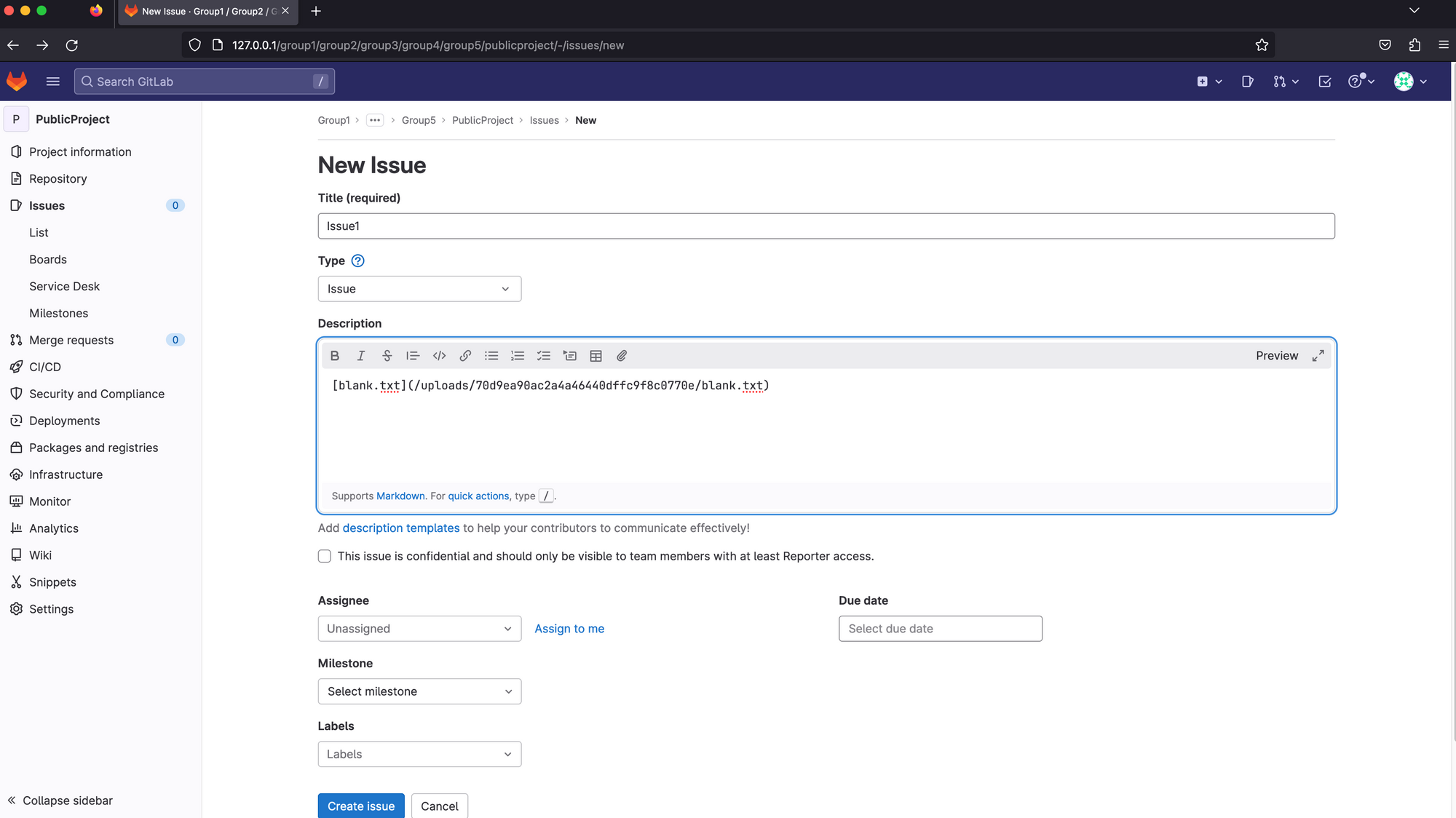Enter full screen editor mode
Screen dimensions: 1456x818
tap(1318, 356)
